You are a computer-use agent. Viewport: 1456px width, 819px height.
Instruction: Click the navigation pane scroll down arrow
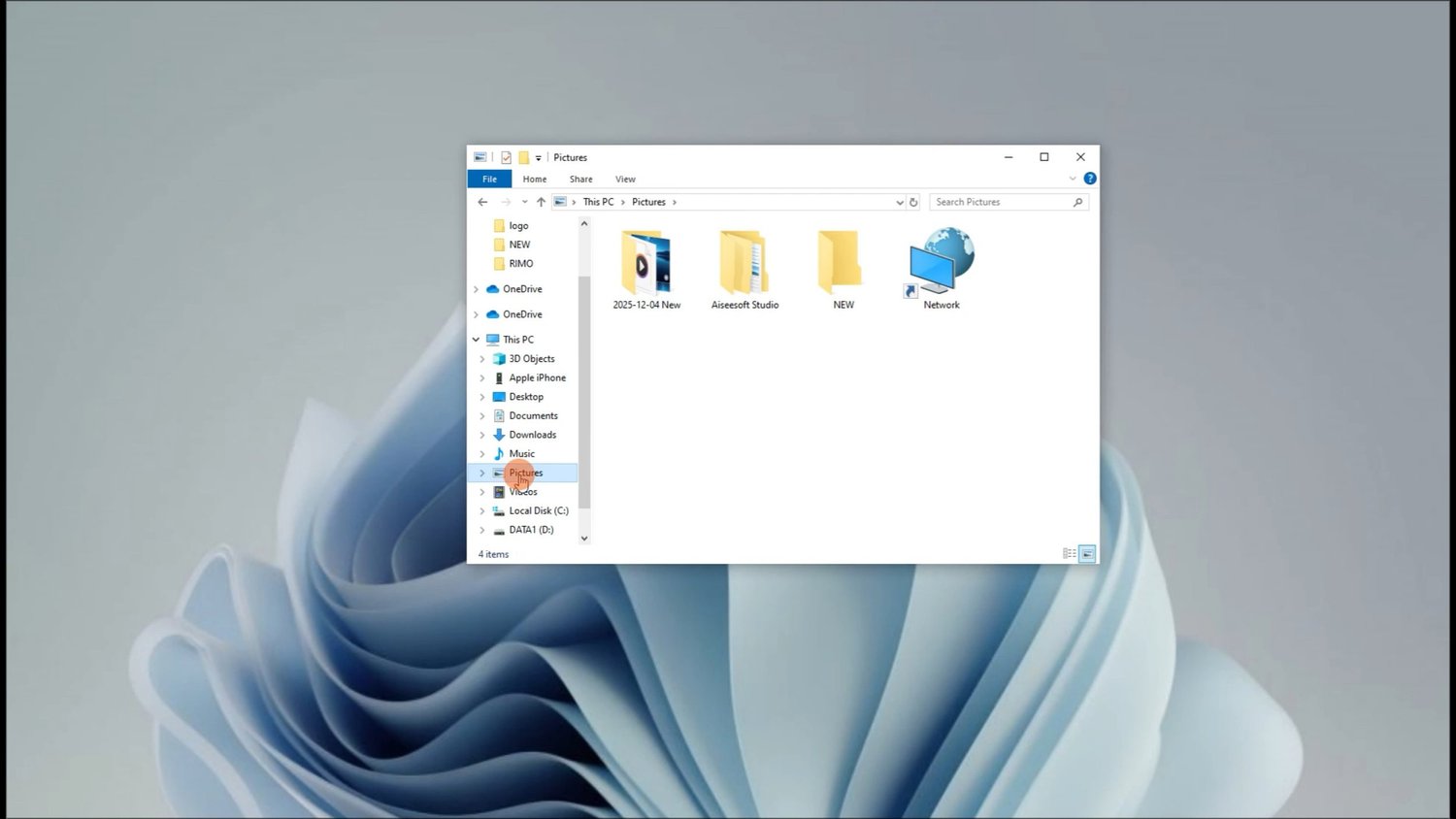point(584,538)
